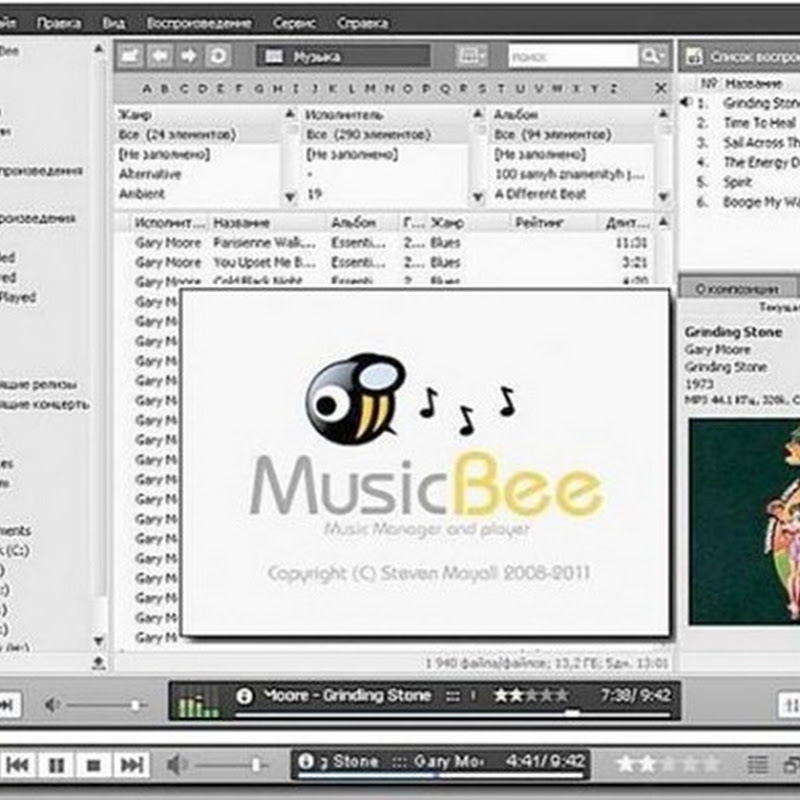800x800 pixels.
Task: Open the 'Справка' menu
Action: 363,23
